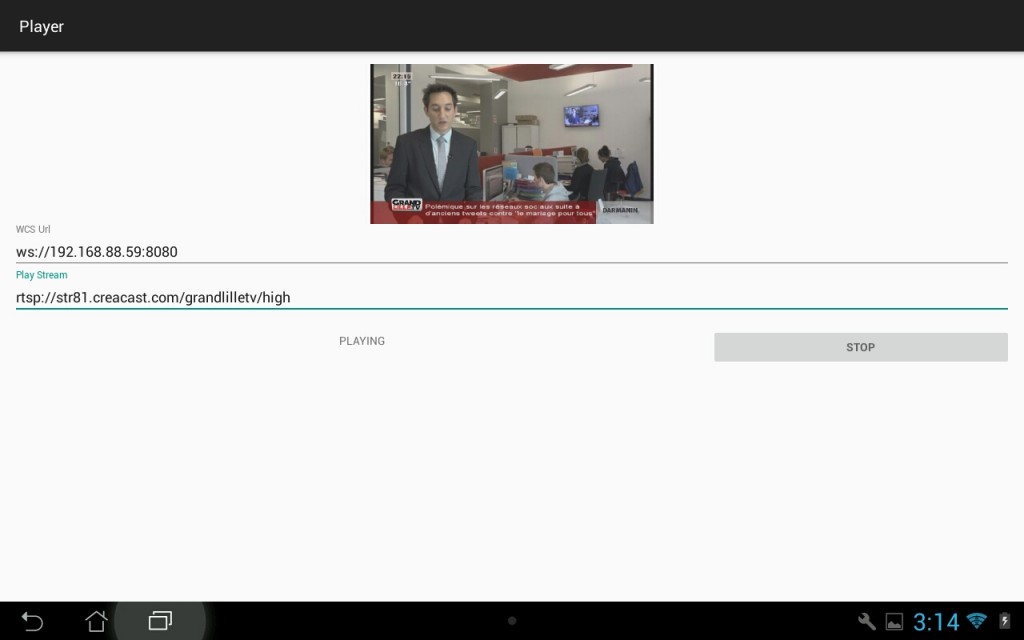Image resolution: width=1024 pixels, height=640 pixels.
Task: Tap the charging battery icon
Action: (x=1005, y=621)
